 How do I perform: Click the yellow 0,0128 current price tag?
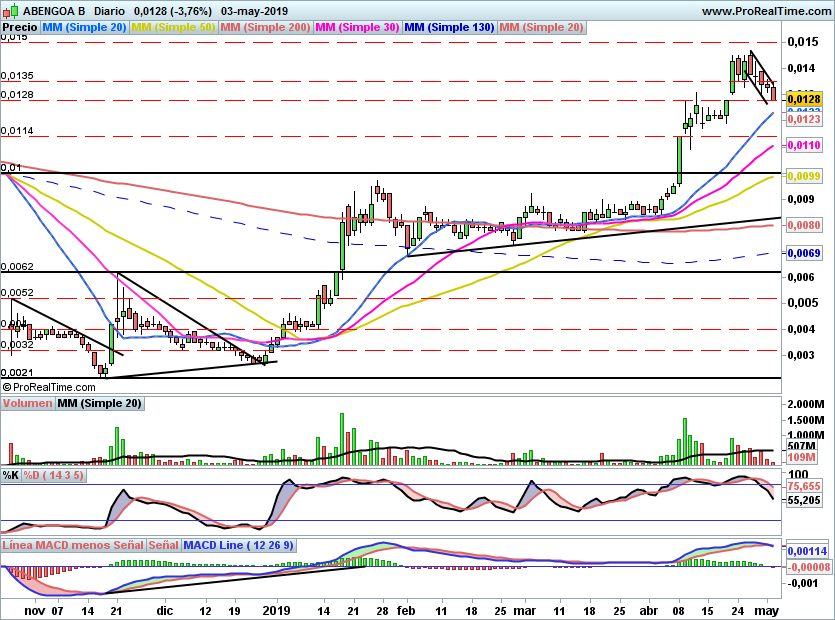pos(804,99)
